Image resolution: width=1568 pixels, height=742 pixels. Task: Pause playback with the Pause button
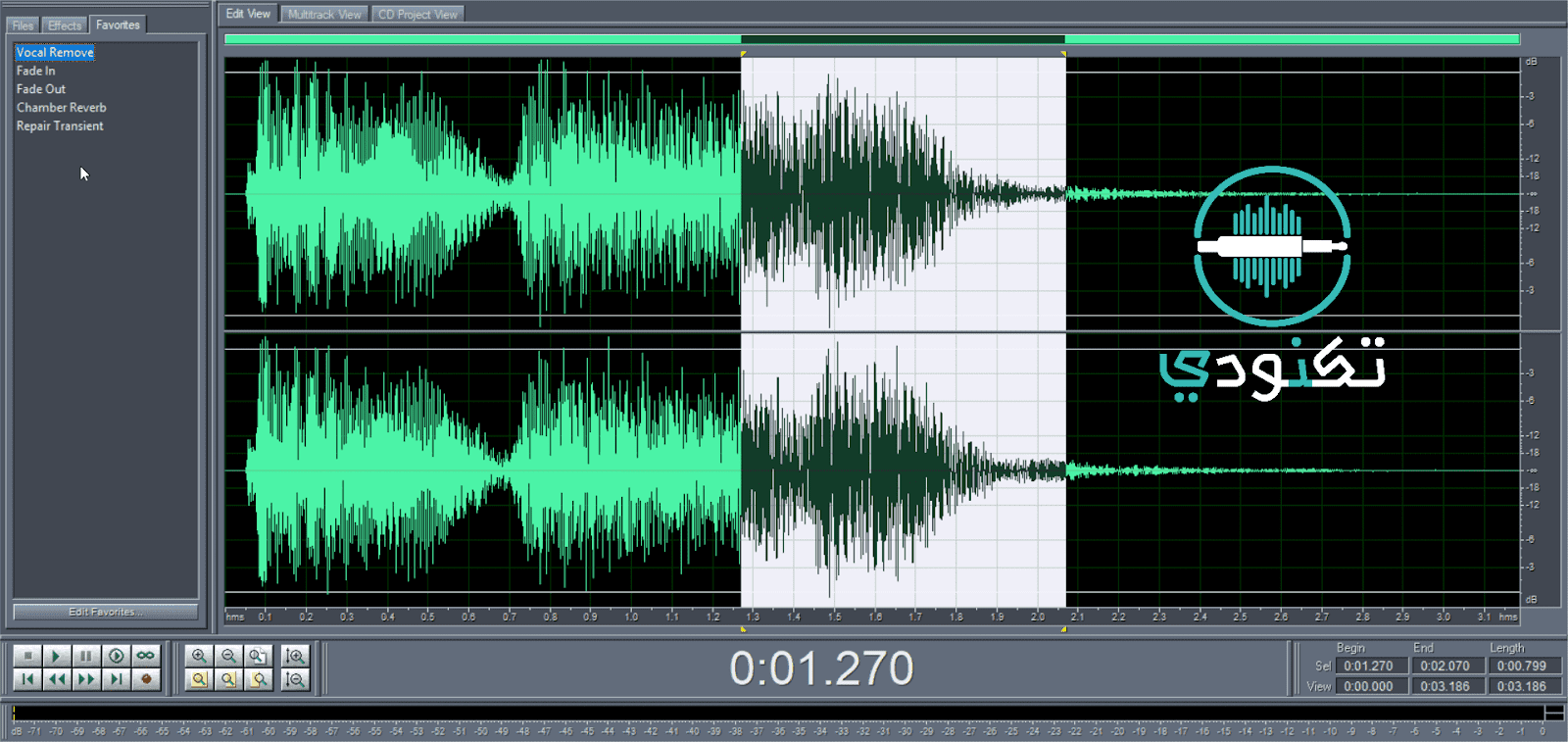(86, 656)
